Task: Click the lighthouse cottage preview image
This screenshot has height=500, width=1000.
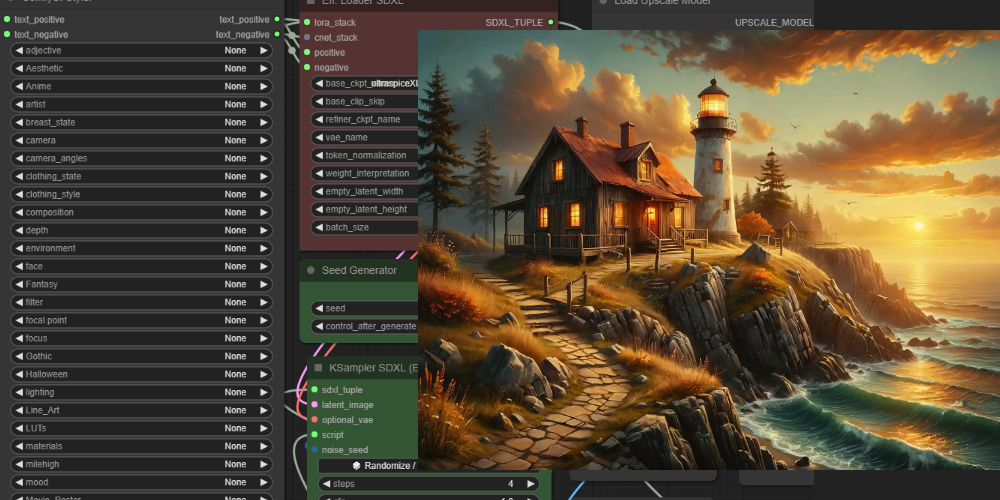Action: [709, 250]
